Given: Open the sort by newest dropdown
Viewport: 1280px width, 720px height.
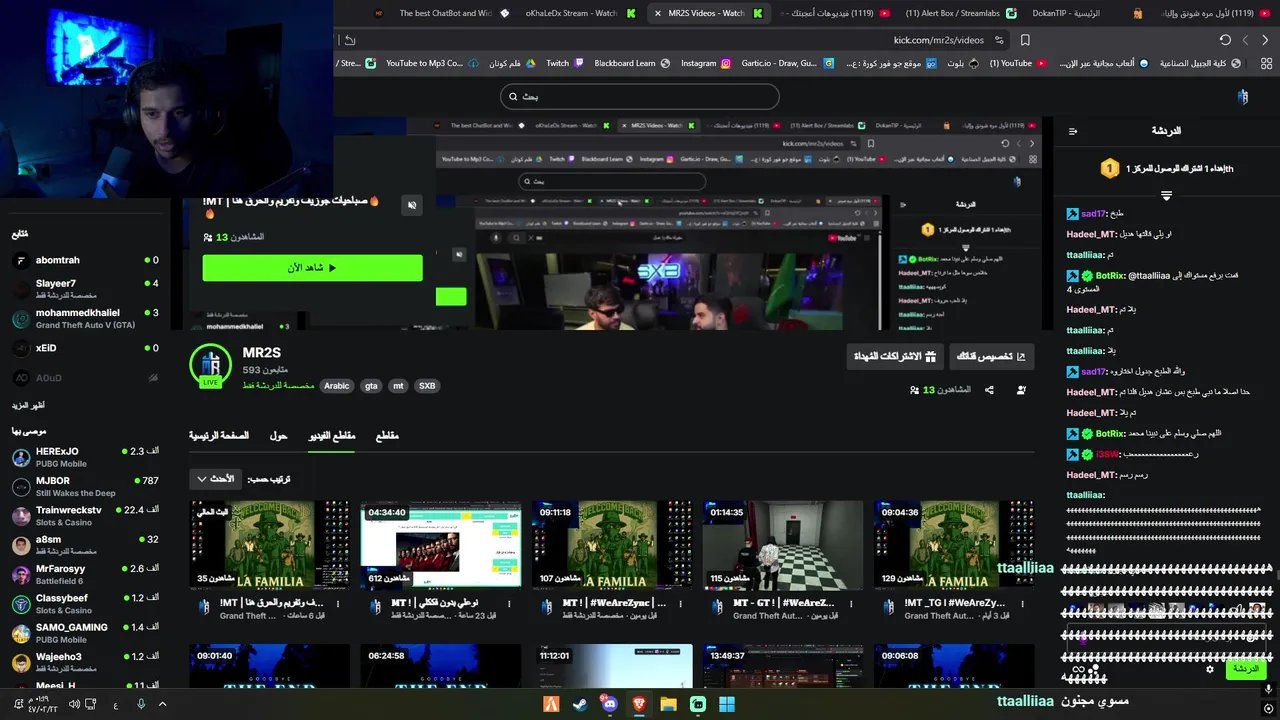Looking at the screenshot, I should tap(216, 479).
